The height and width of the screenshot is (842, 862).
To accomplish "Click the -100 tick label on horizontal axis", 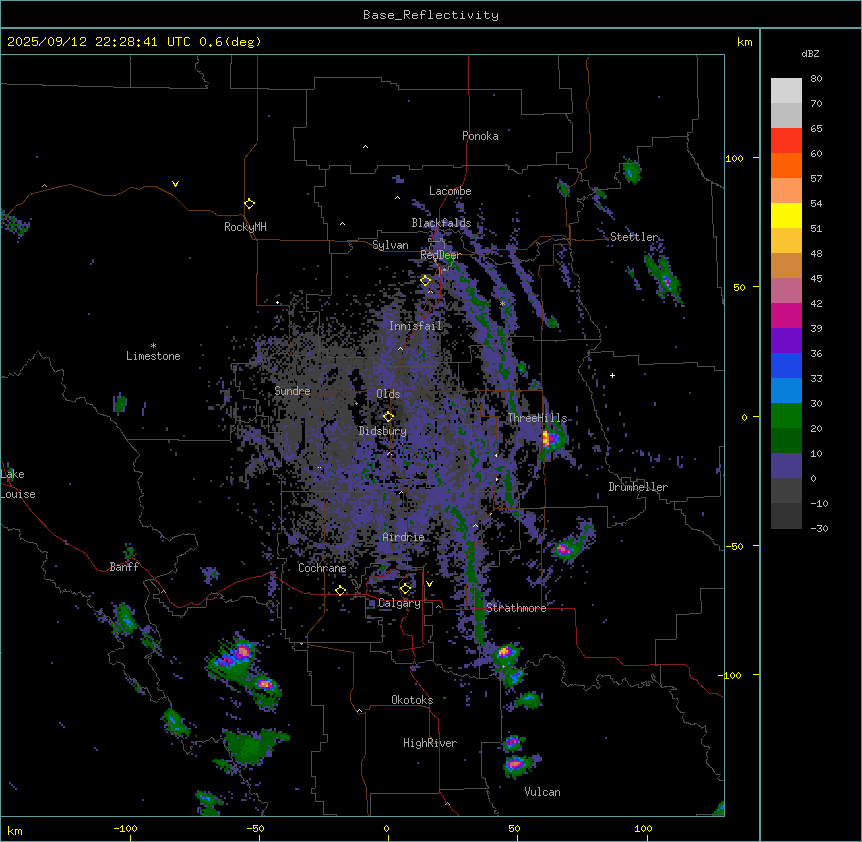I will [x=125, y=828].
